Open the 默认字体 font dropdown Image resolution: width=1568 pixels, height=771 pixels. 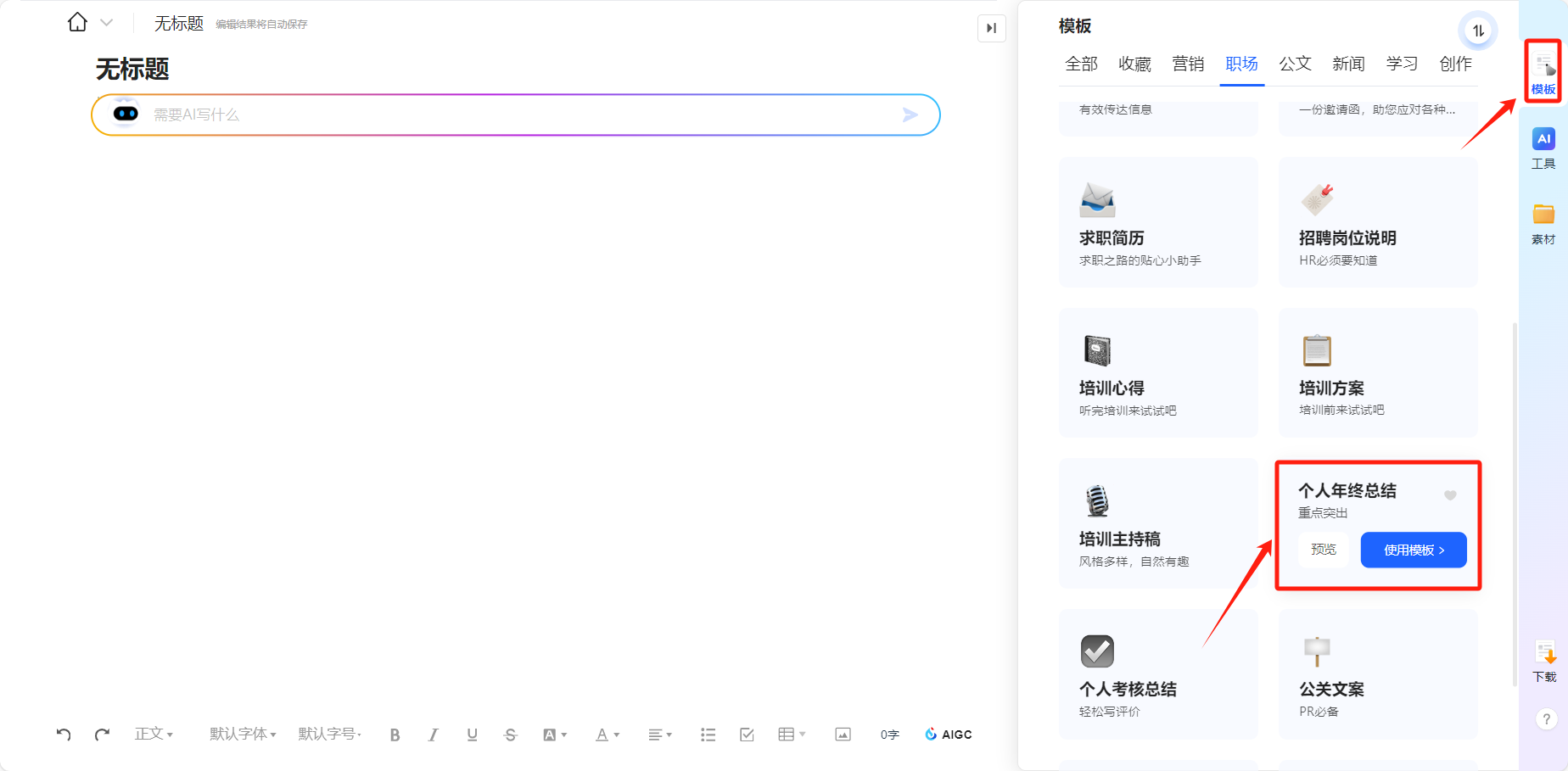point(243,734)
